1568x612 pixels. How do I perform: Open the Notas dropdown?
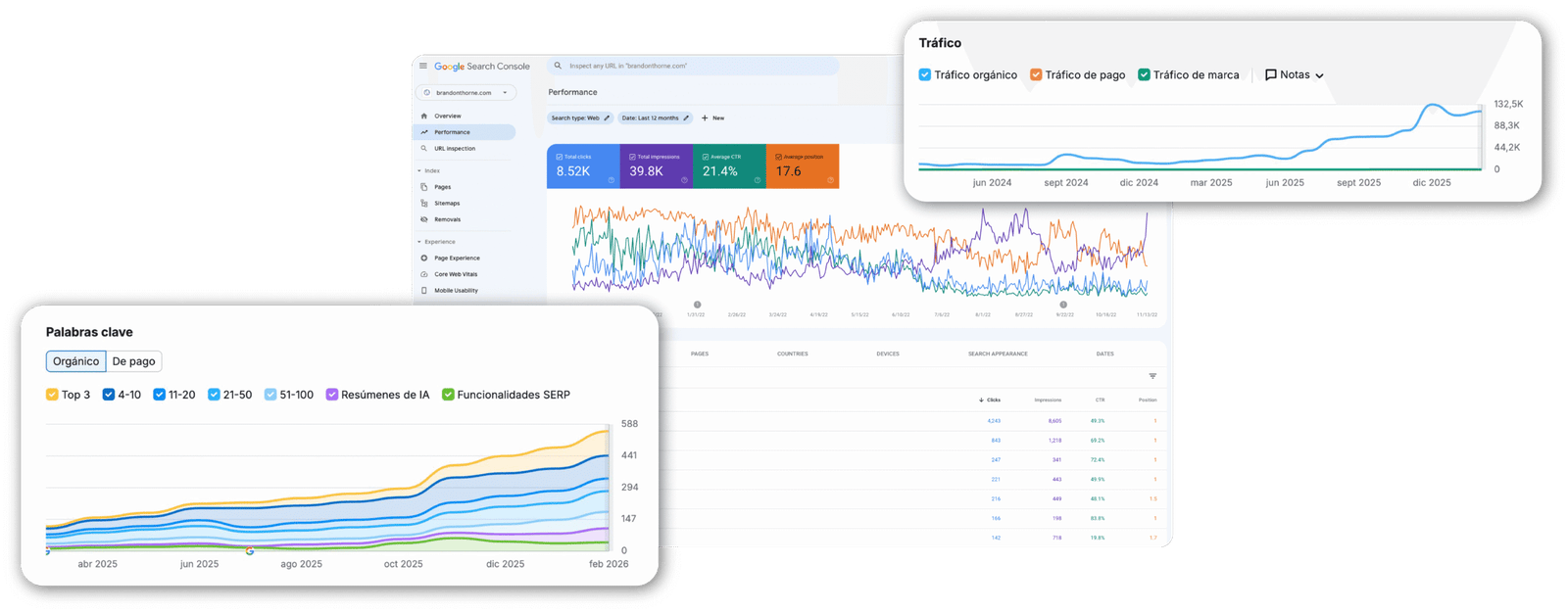pyautogui.click(x=1295, y=75)
